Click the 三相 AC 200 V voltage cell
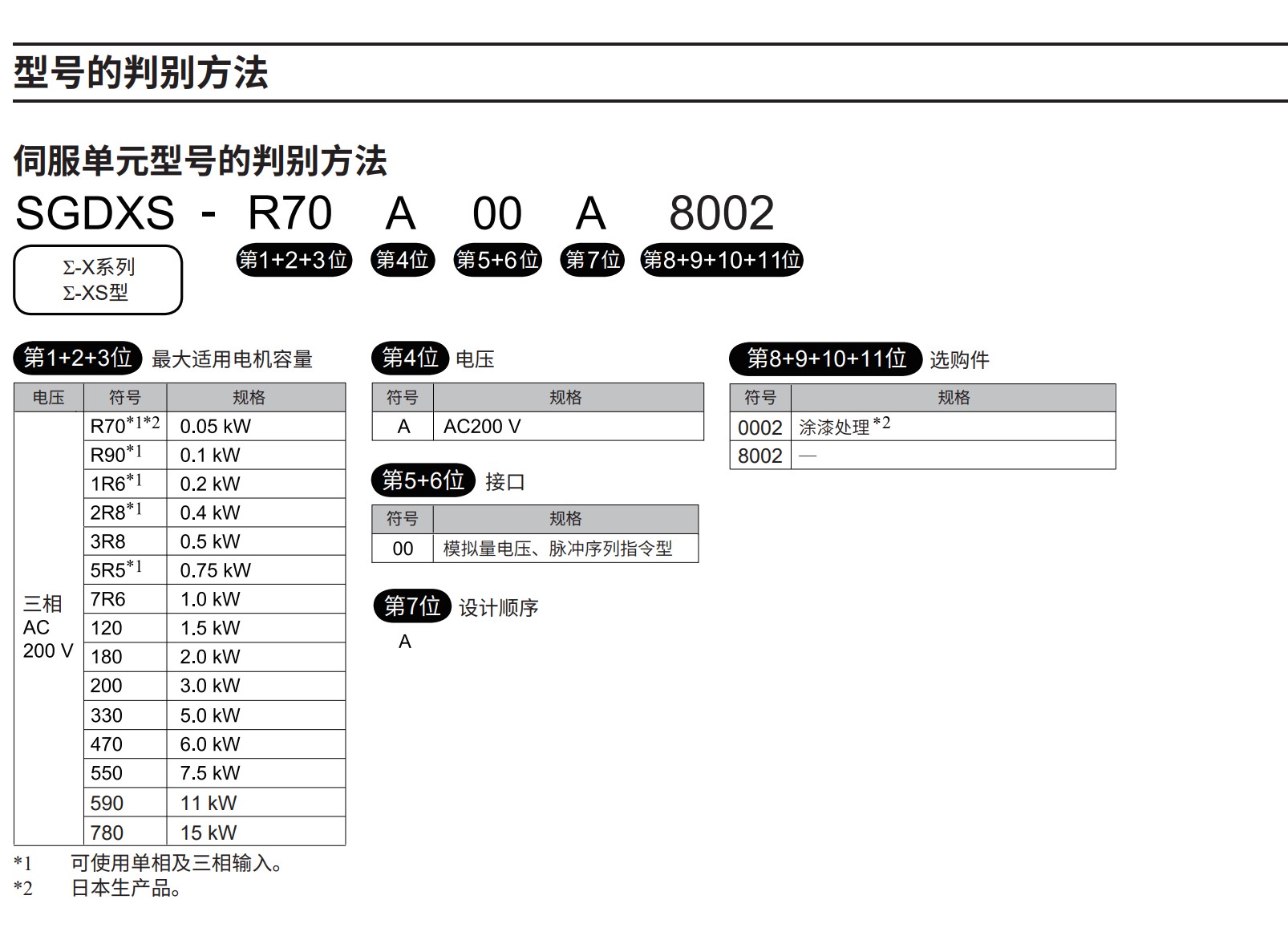Screen dimensions: 1288x940 pos(48,628)
